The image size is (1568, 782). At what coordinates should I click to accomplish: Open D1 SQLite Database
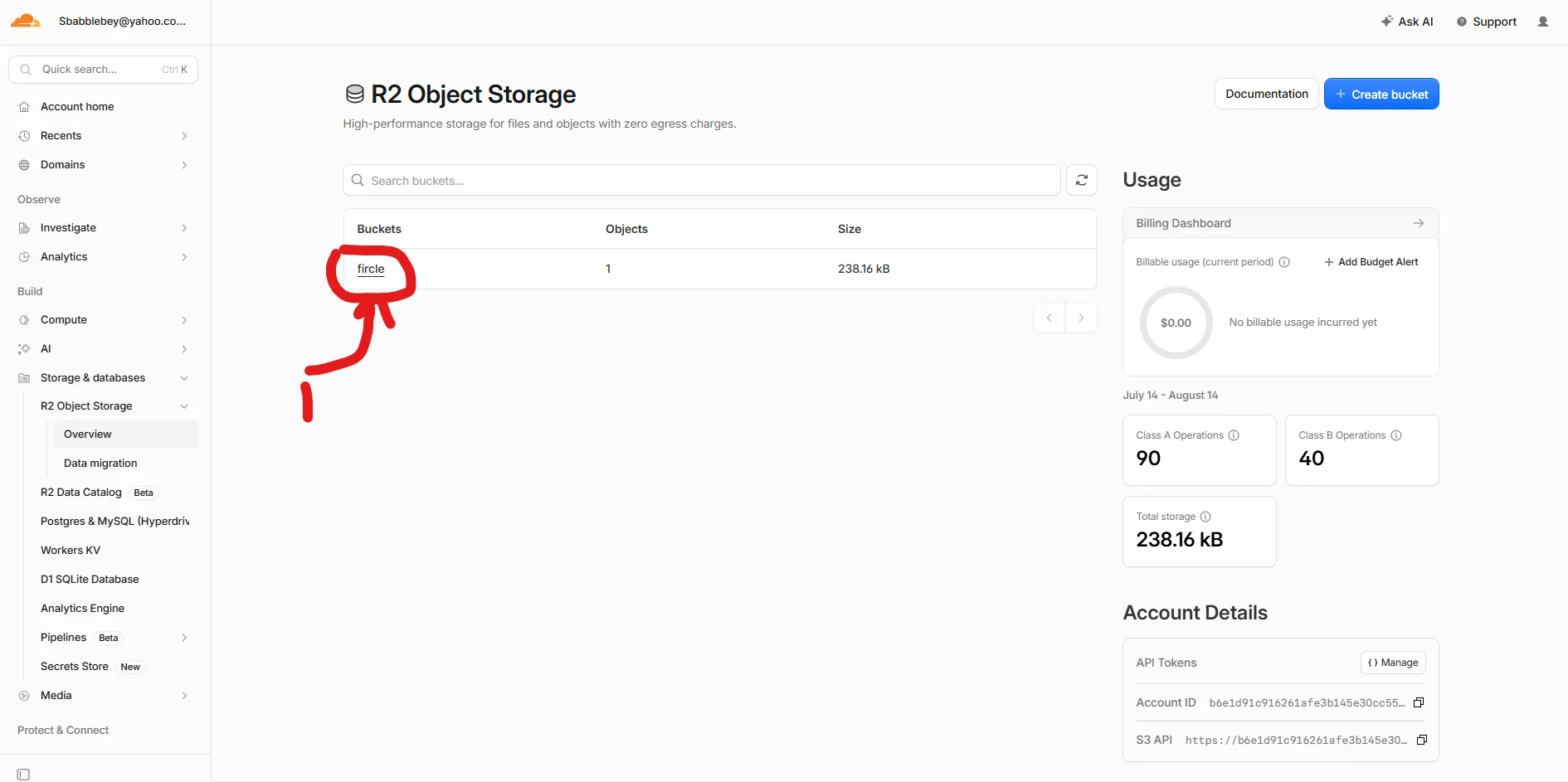90,580
